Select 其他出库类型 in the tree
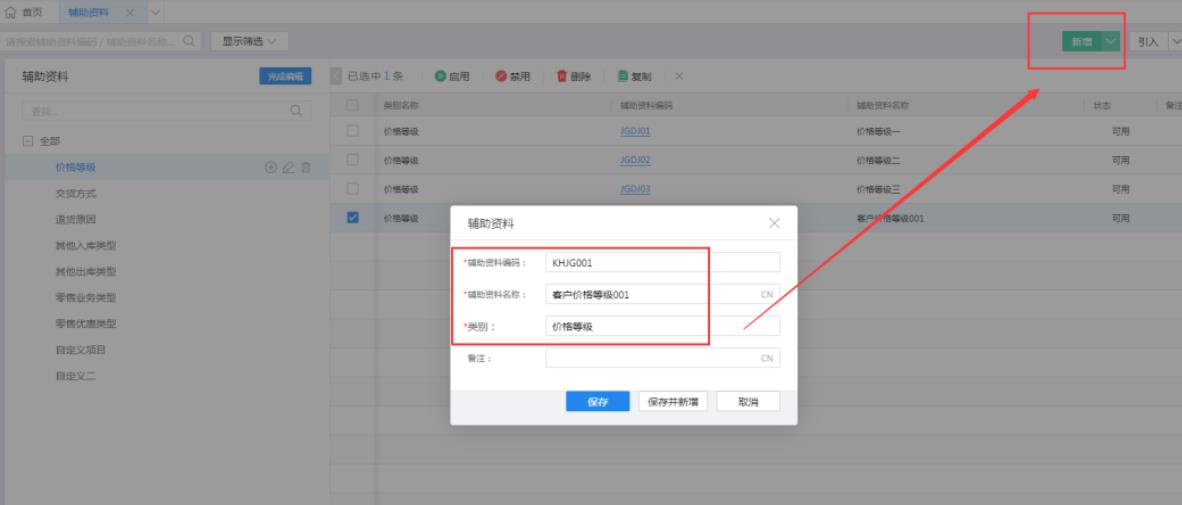1182x505 pixels. 86,271
